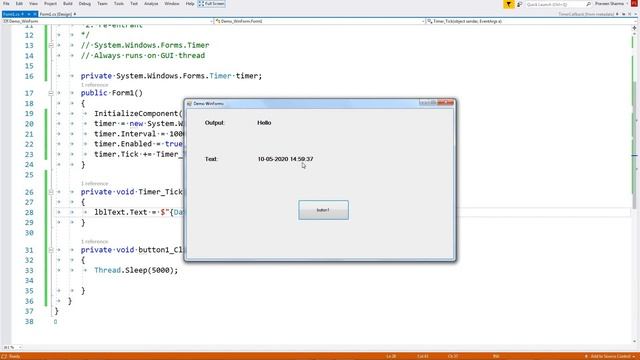This screenshot has width=640, height=360.
Task: Close the Demo WinForms window
Action: (445, 102)
